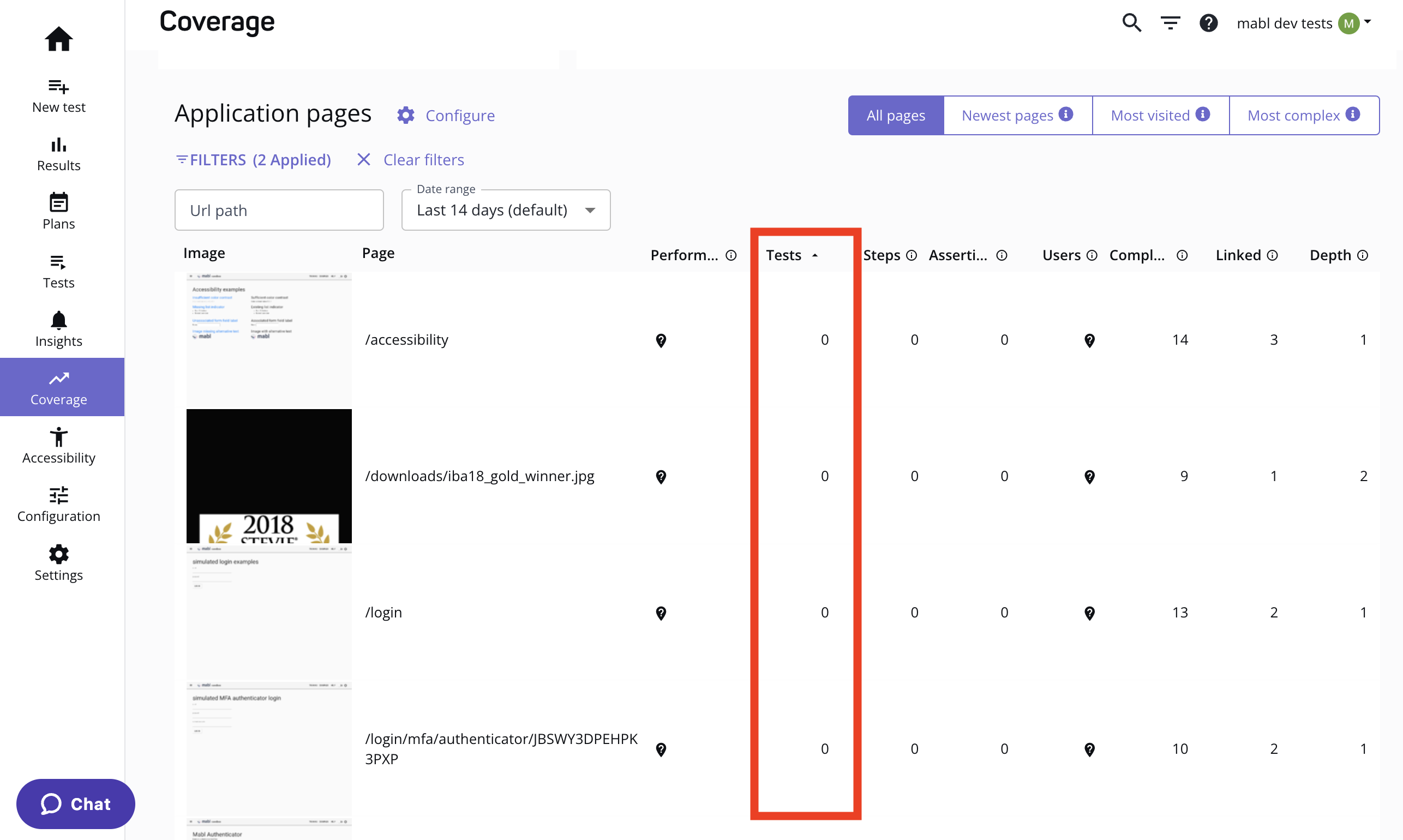Screen dimensions: 1403x840
Task: Open Configuration in the sidebar
Action: pyautogui.click(x=58, y=505)
